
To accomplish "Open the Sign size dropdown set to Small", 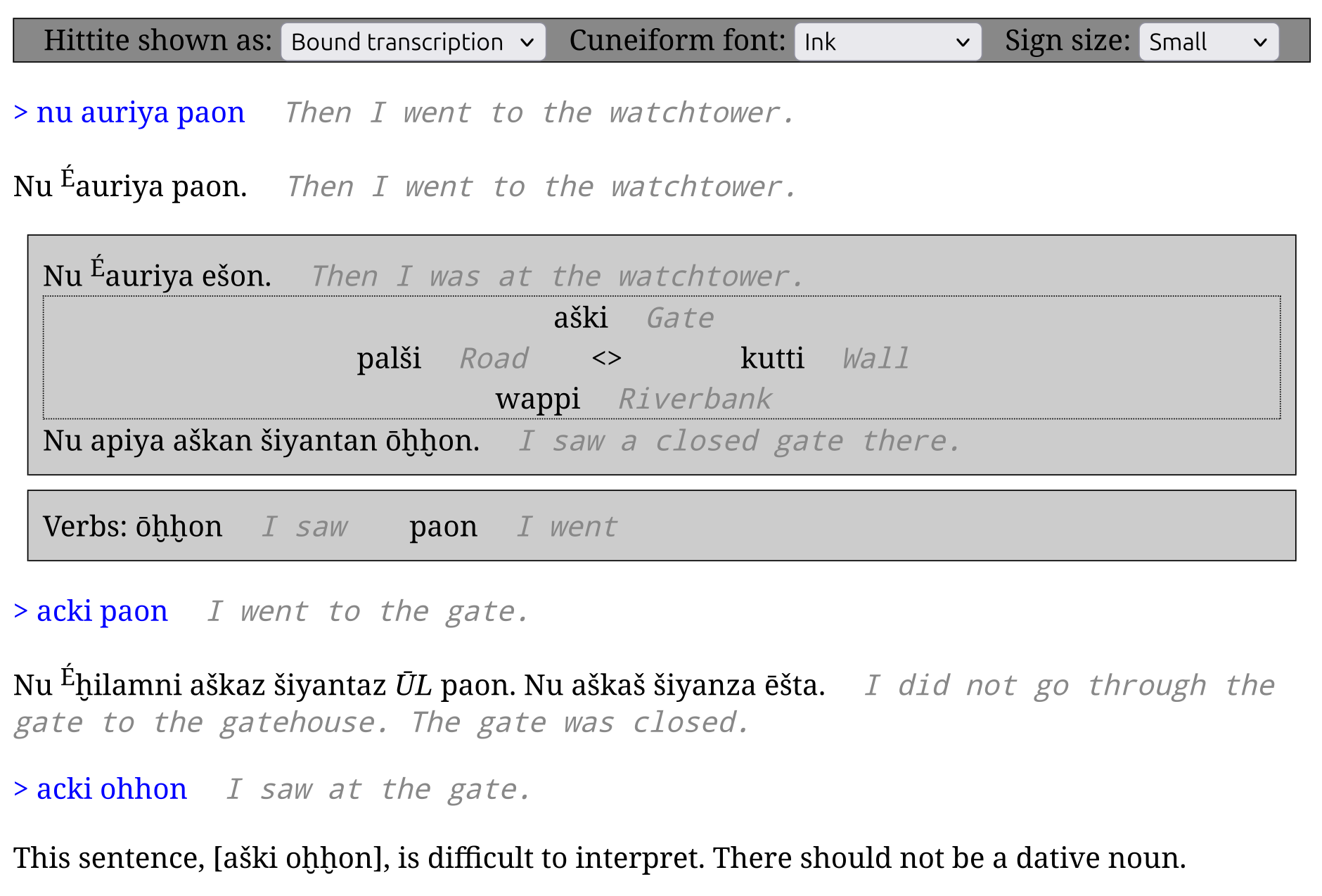I will coord(1208,42).
